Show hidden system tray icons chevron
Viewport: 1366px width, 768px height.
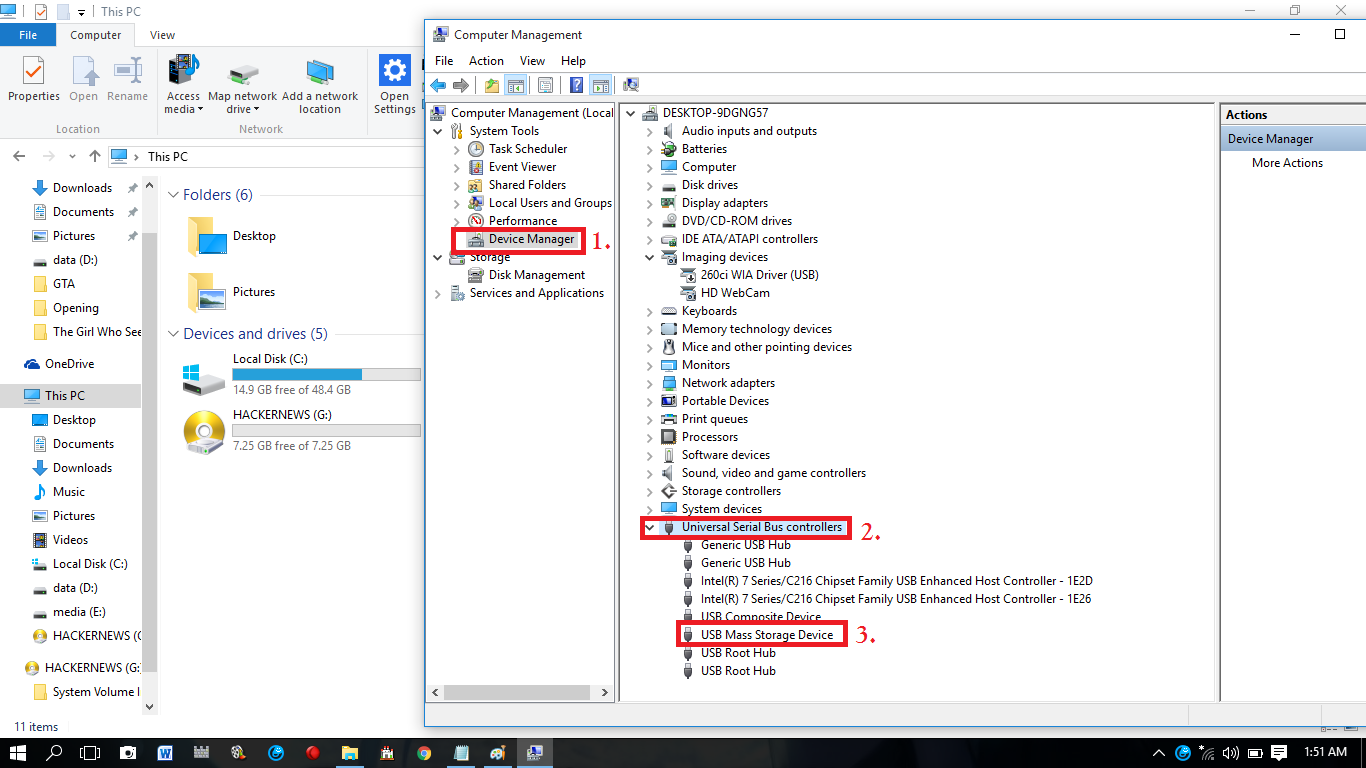1159,752
